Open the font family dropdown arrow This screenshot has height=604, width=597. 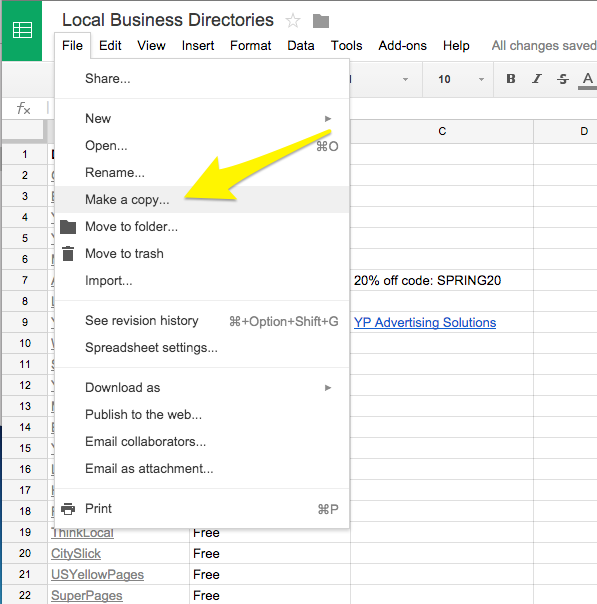click(405, 79)
